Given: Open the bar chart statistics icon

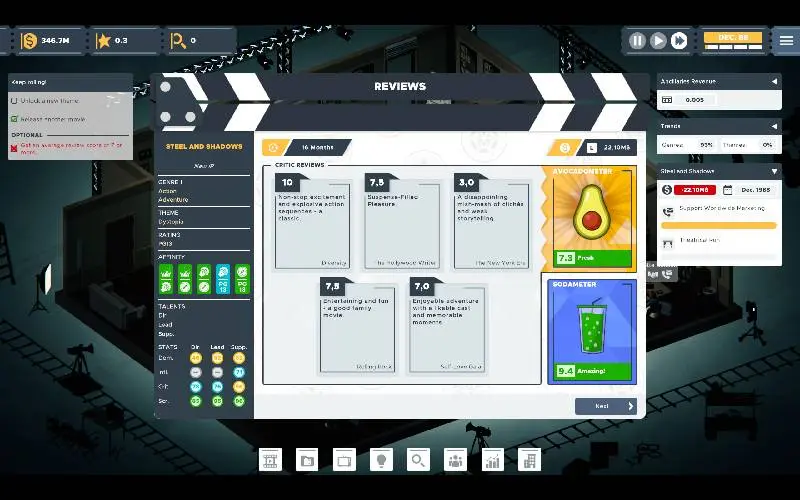Looking at the screenshot, I should tap(492, 460).
